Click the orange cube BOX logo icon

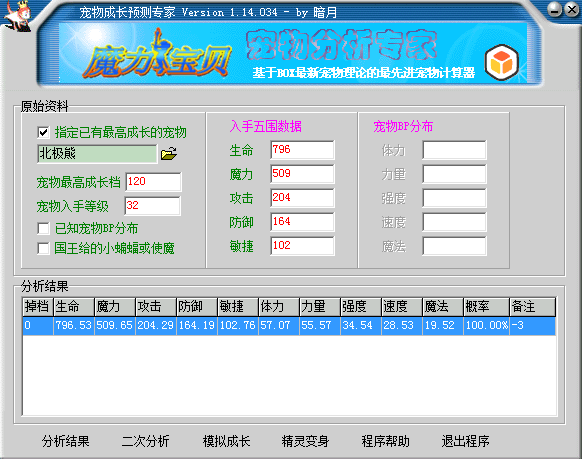pos(501,62)
